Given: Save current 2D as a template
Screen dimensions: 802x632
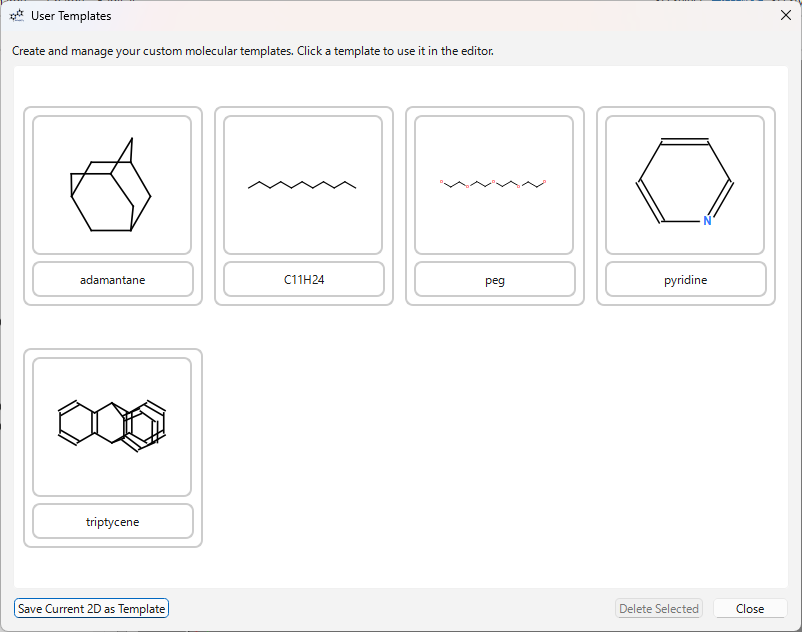Looking at the screenshot, I should pyautogui.click(x=92, y=609).
